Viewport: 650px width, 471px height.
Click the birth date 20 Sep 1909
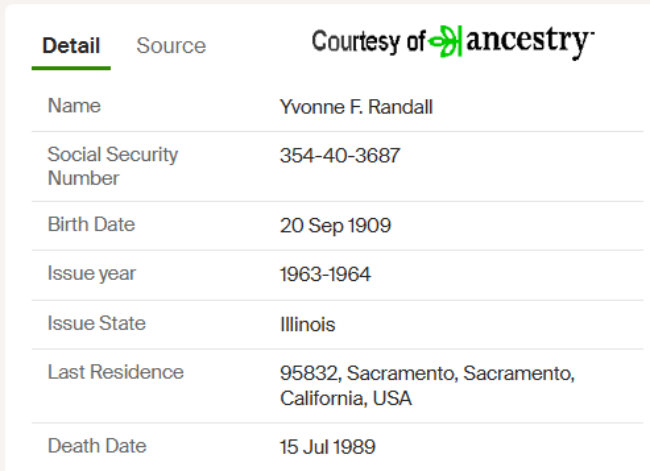335,226
